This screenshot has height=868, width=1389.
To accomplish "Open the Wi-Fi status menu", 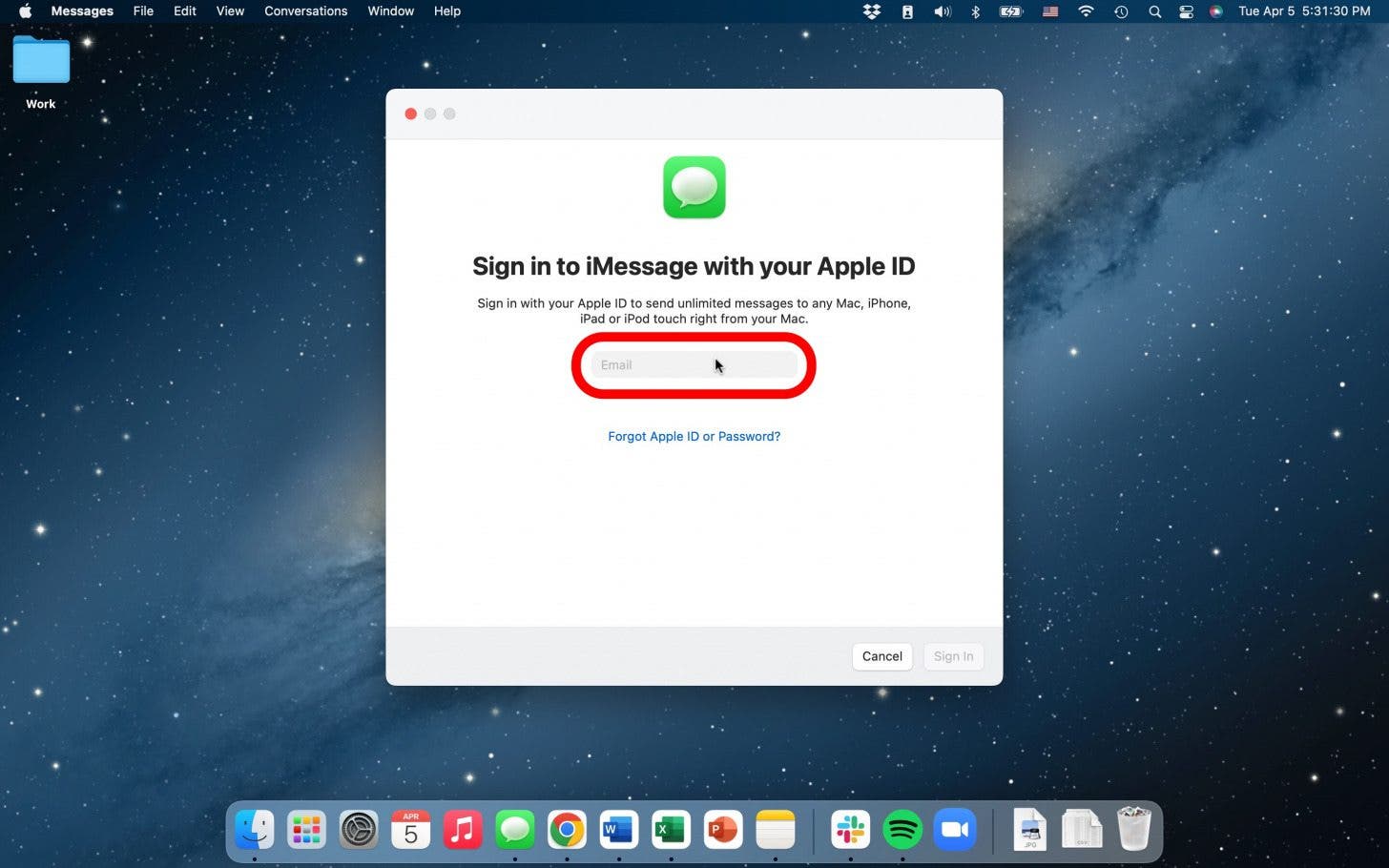I will pos(1086,11).
